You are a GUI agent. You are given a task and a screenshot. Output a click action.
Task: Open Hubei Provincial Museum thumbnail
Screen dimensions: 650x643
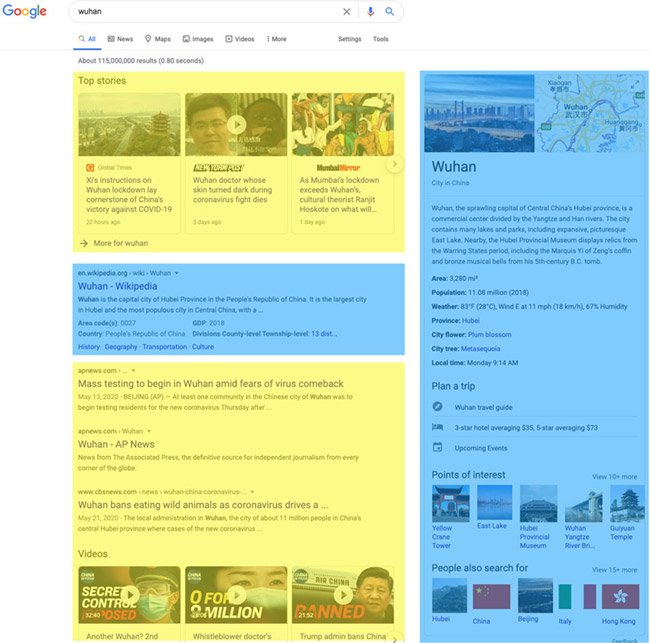click(538, 503)
